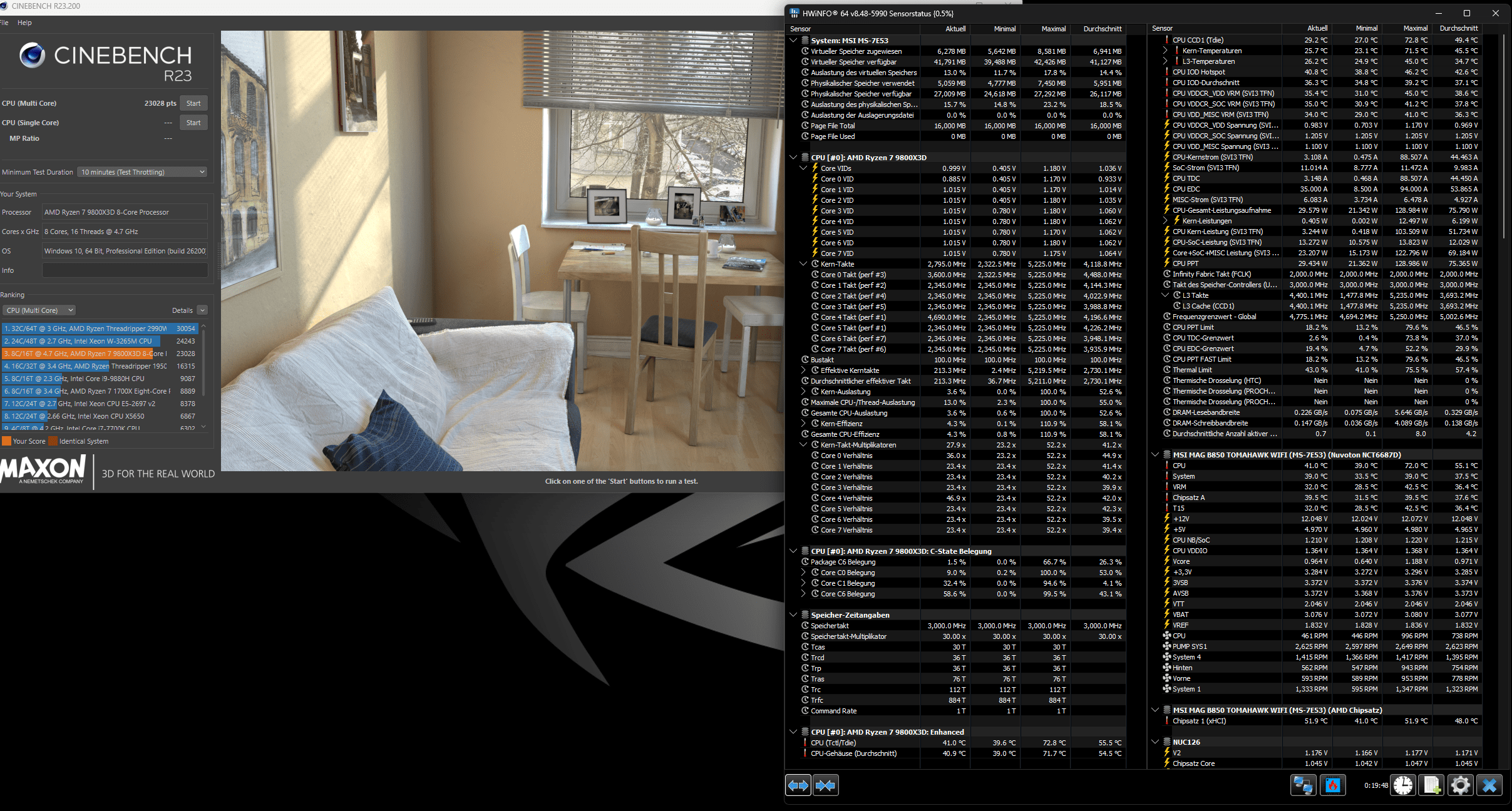Collapse the Kern-Takt-Multiplikatoren node
The width and height of the screenshot is (1512, 811).
point(803,445)
